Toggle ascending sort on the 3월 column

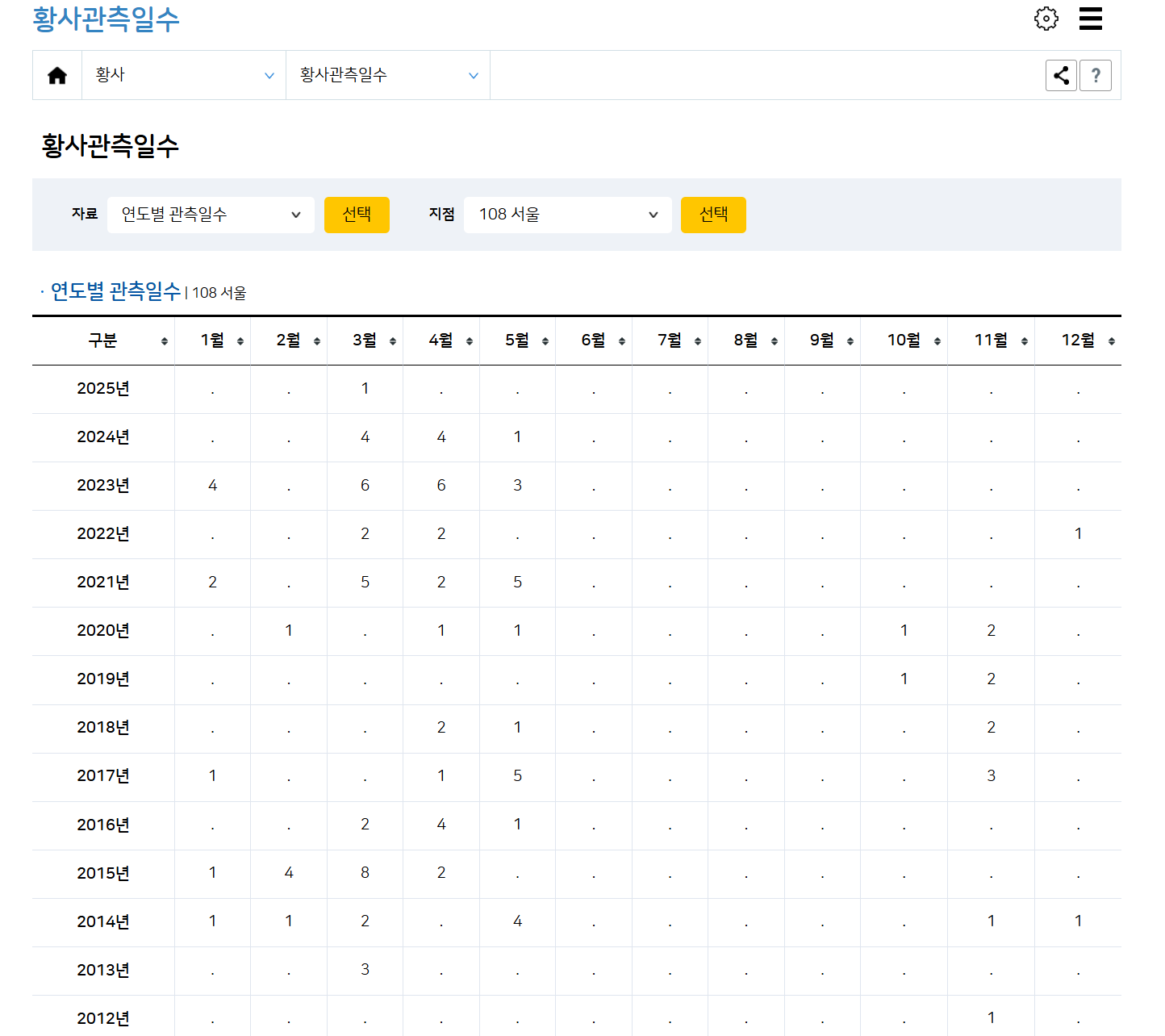tap(393, 340)
